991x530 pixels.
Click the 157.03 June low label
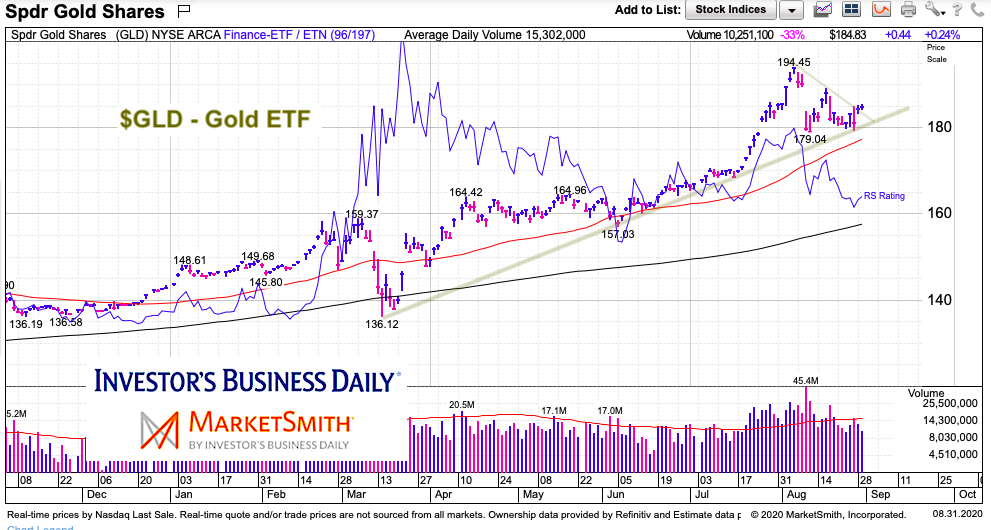pos(618,234)
